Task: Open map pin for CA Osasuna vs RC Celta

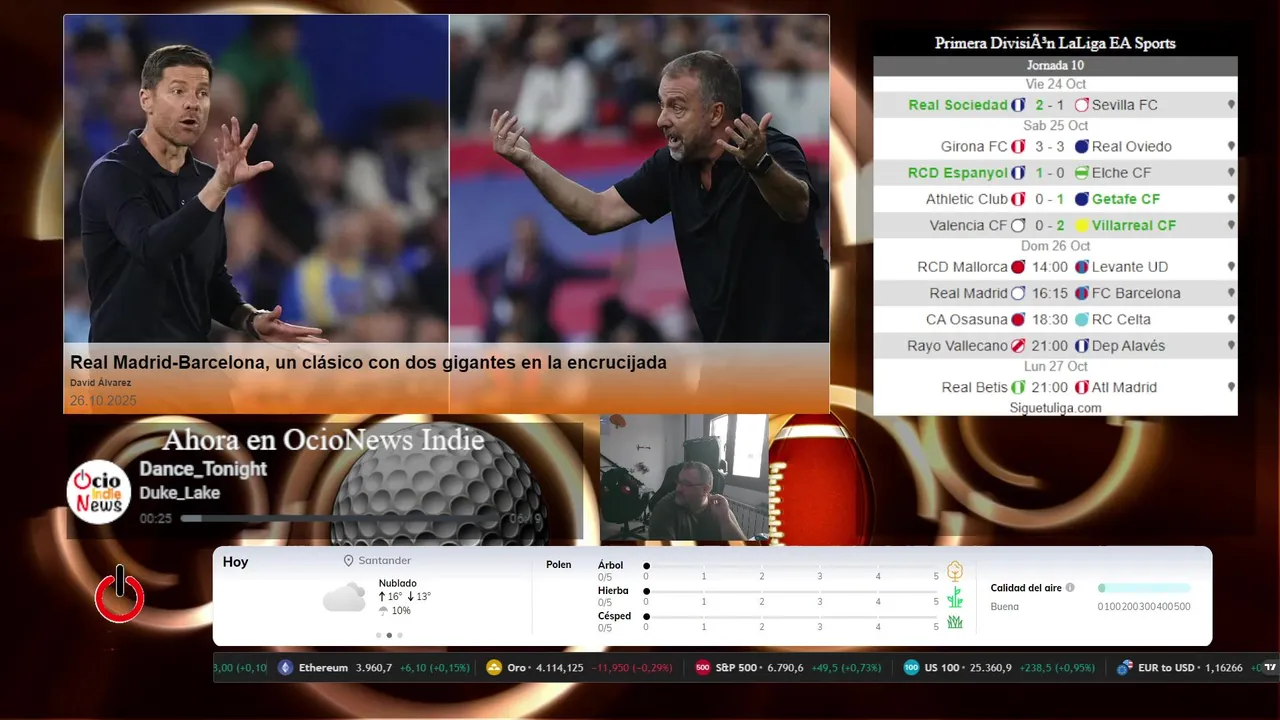Action: click(1231, 319)
